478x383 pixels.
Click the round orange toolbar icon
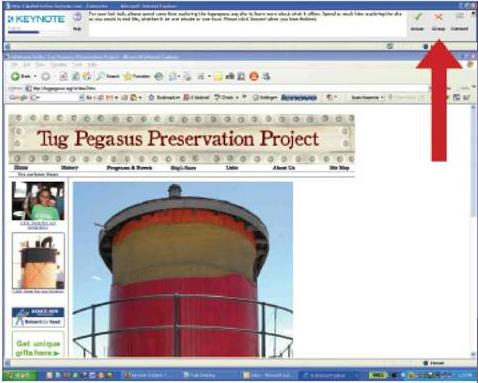click(254, 76)
